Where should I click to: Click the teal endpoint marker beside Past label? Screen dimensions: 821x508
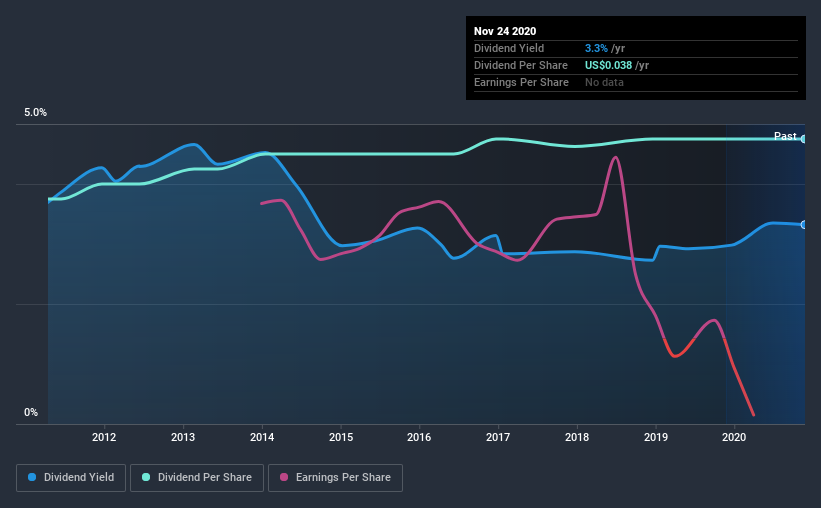pos(804,139)
